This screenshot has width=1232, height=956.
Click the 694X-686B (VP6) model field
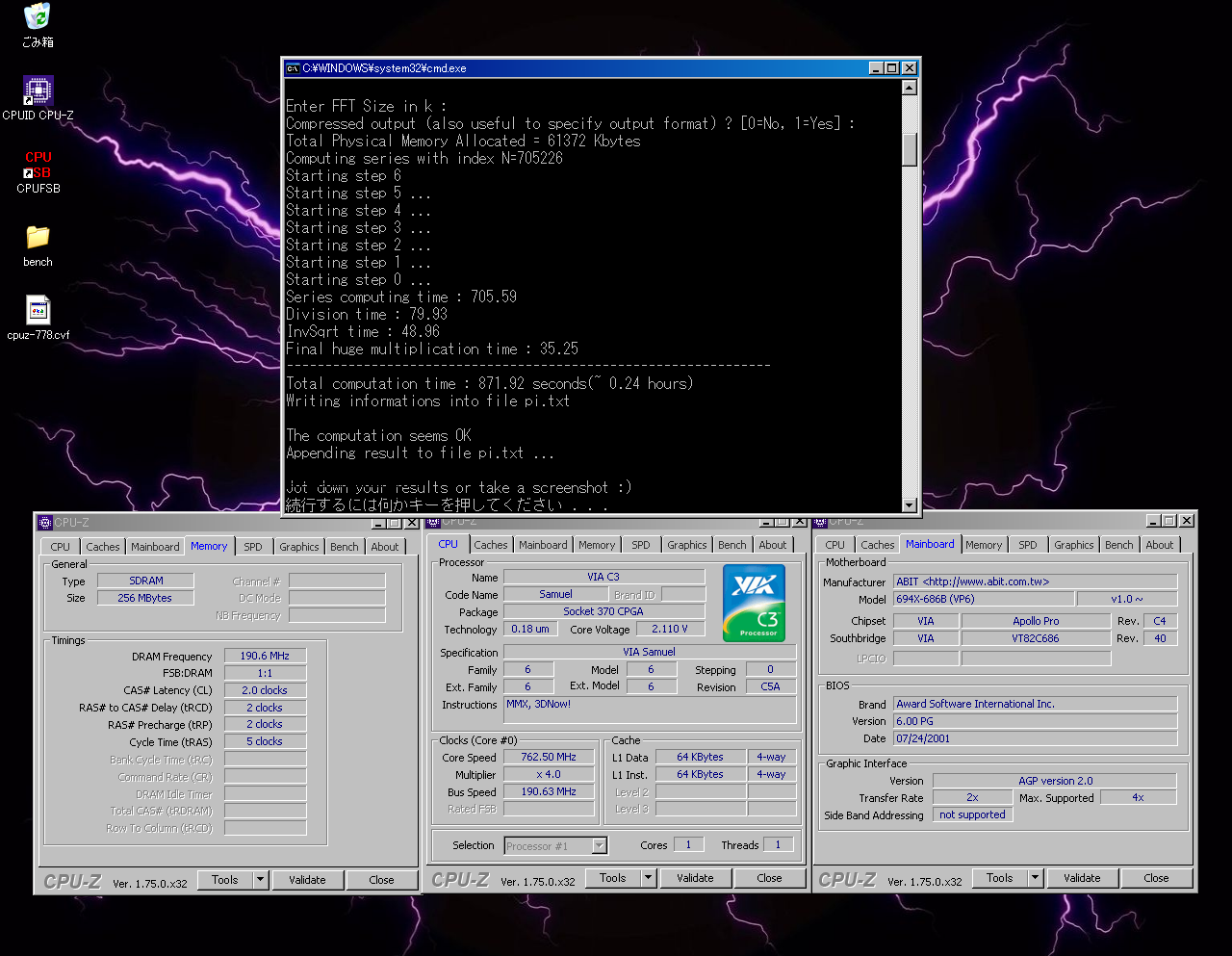pos(983,599)
